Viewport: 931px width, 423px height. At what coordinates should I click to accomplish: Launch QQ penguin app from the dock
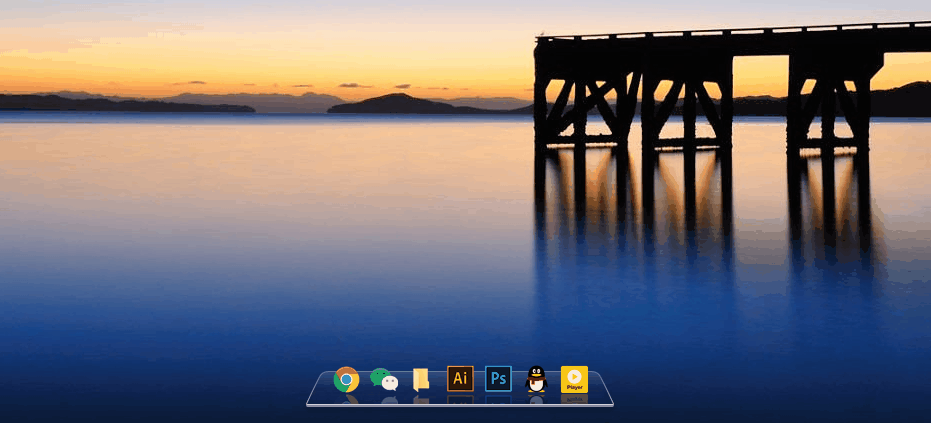point(536,379)
